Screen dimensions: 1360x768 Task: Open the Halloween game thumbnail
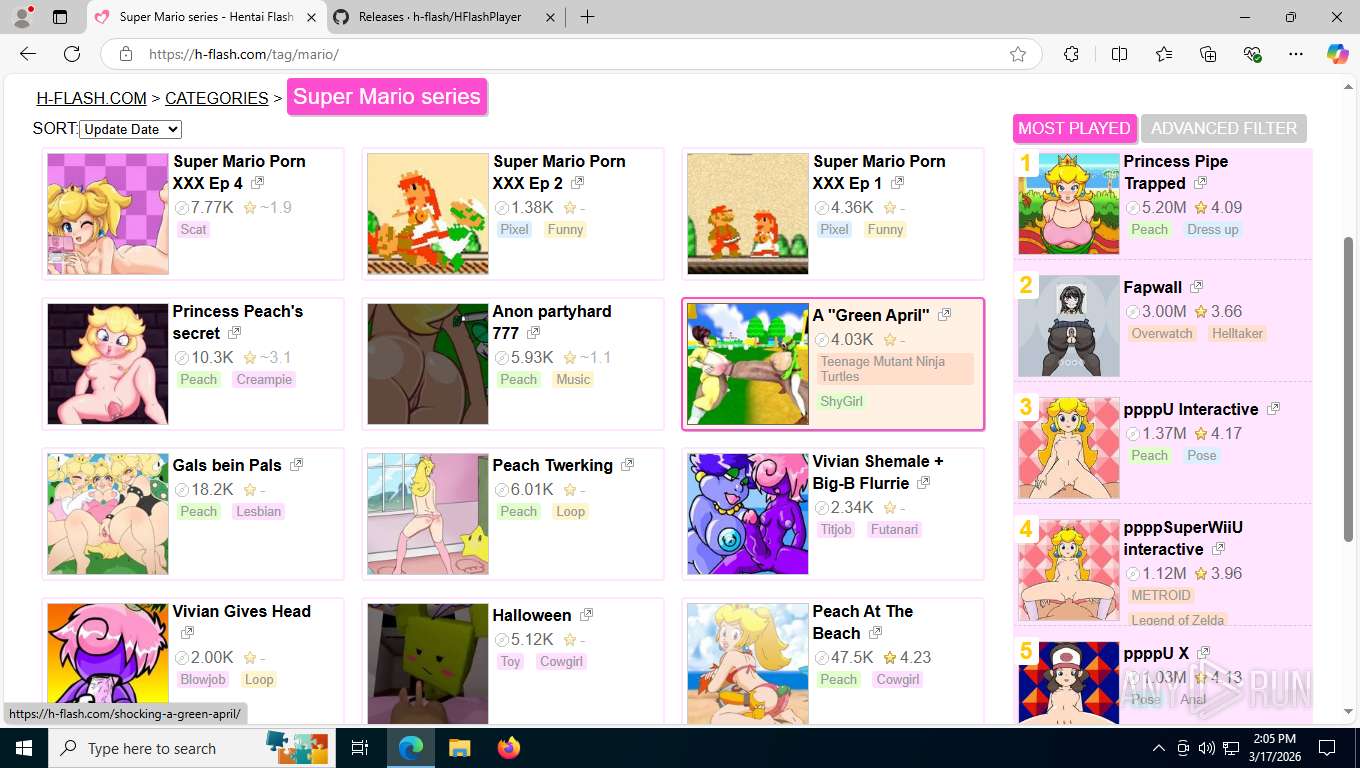428,663
